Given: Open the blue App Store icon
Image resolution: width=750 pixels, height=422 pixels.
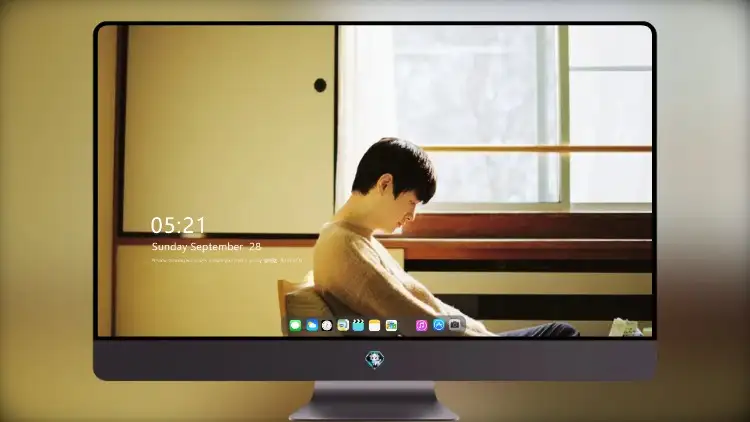Looking at the screenshot, I should tap(439, 325).
